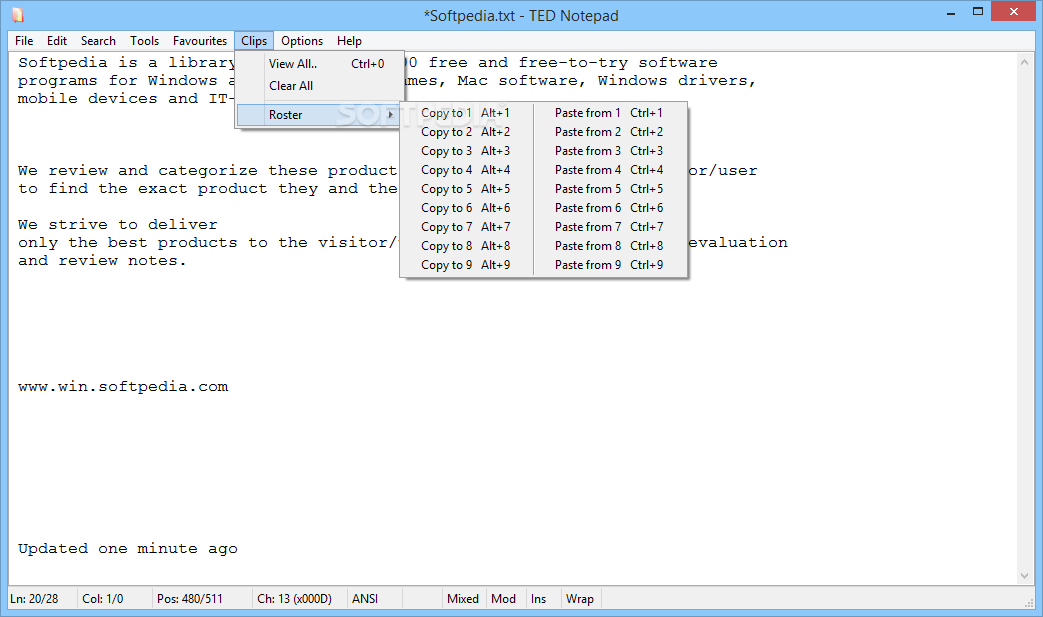Click the Pos: 480/511 status field
This screenshot has width=1043, height=617.
[202, 598]
